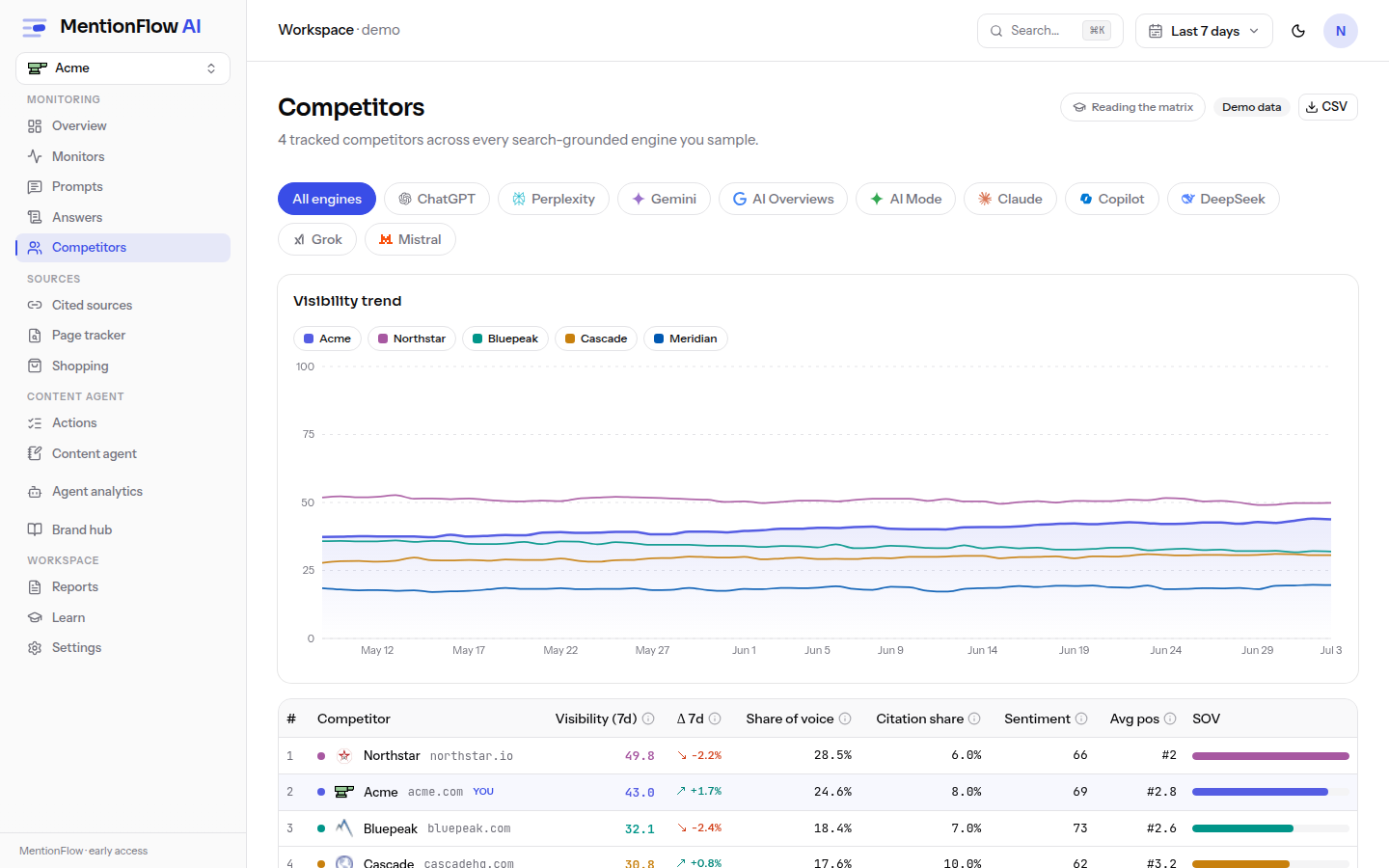Show info for Visibility (7d) column
This screenshot has height=868, width=1389.
click(648, 719)
